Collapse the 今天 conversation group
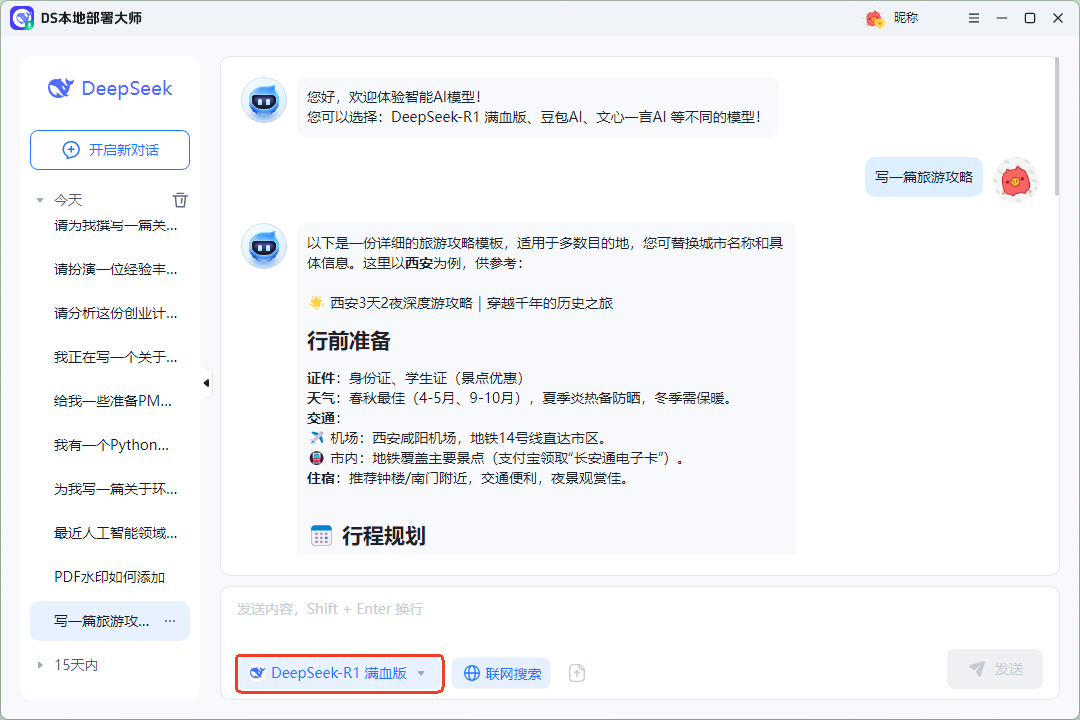Viewport: 1080px width, 720px height. [38, 200]
